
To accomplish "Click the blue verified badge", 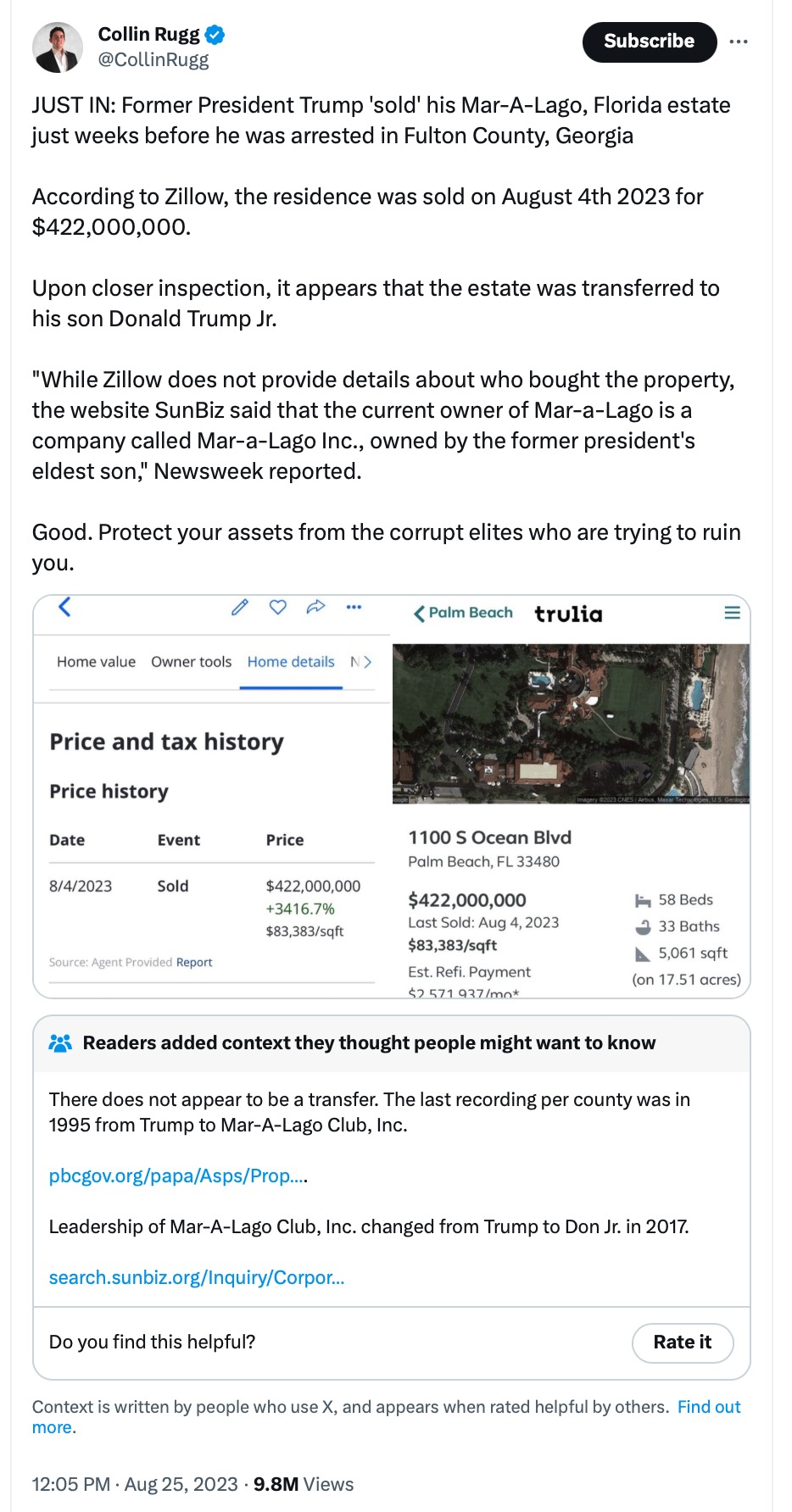I will [215, 35].
